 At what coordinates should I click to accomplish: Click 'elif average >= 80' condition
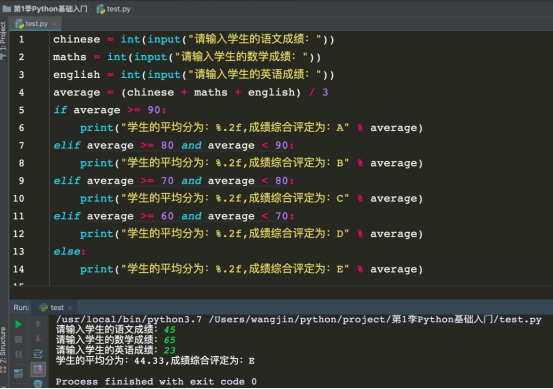tap(173, 145)
